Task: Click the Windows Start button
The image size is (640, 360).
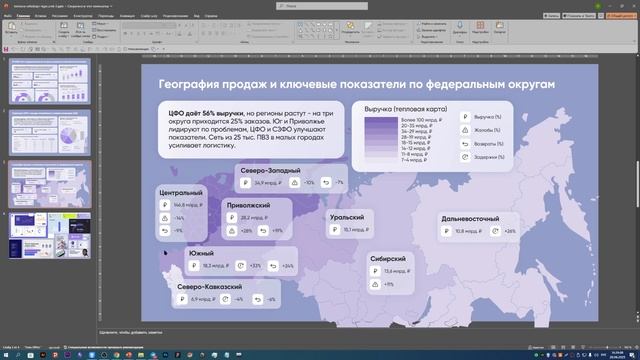Action: click(6, 355)
